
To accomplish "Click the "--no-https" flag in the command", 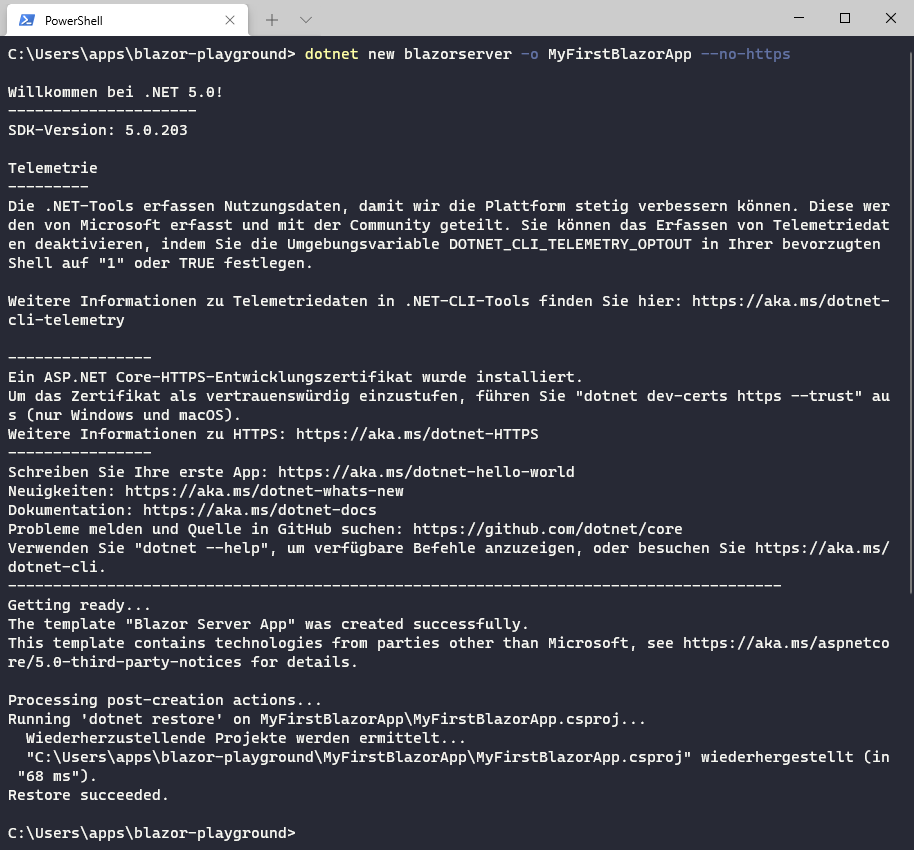I will click(x=745, y=54).
